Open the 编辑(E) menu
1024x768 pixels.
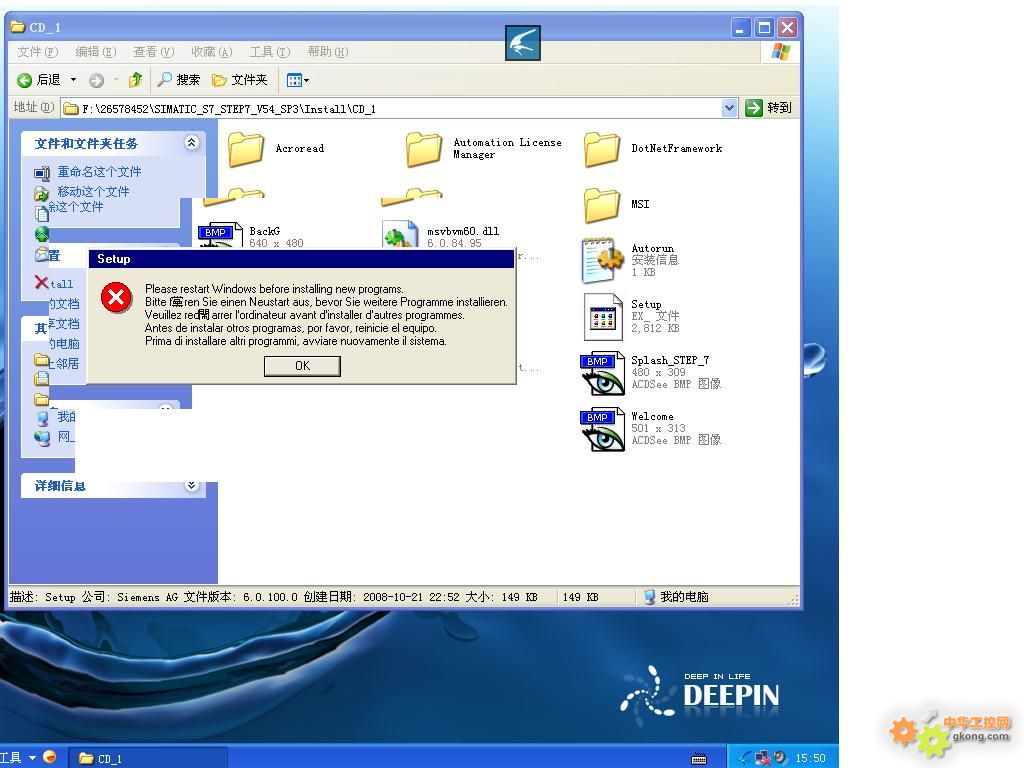pyautogui.click(x=95, y=52)
